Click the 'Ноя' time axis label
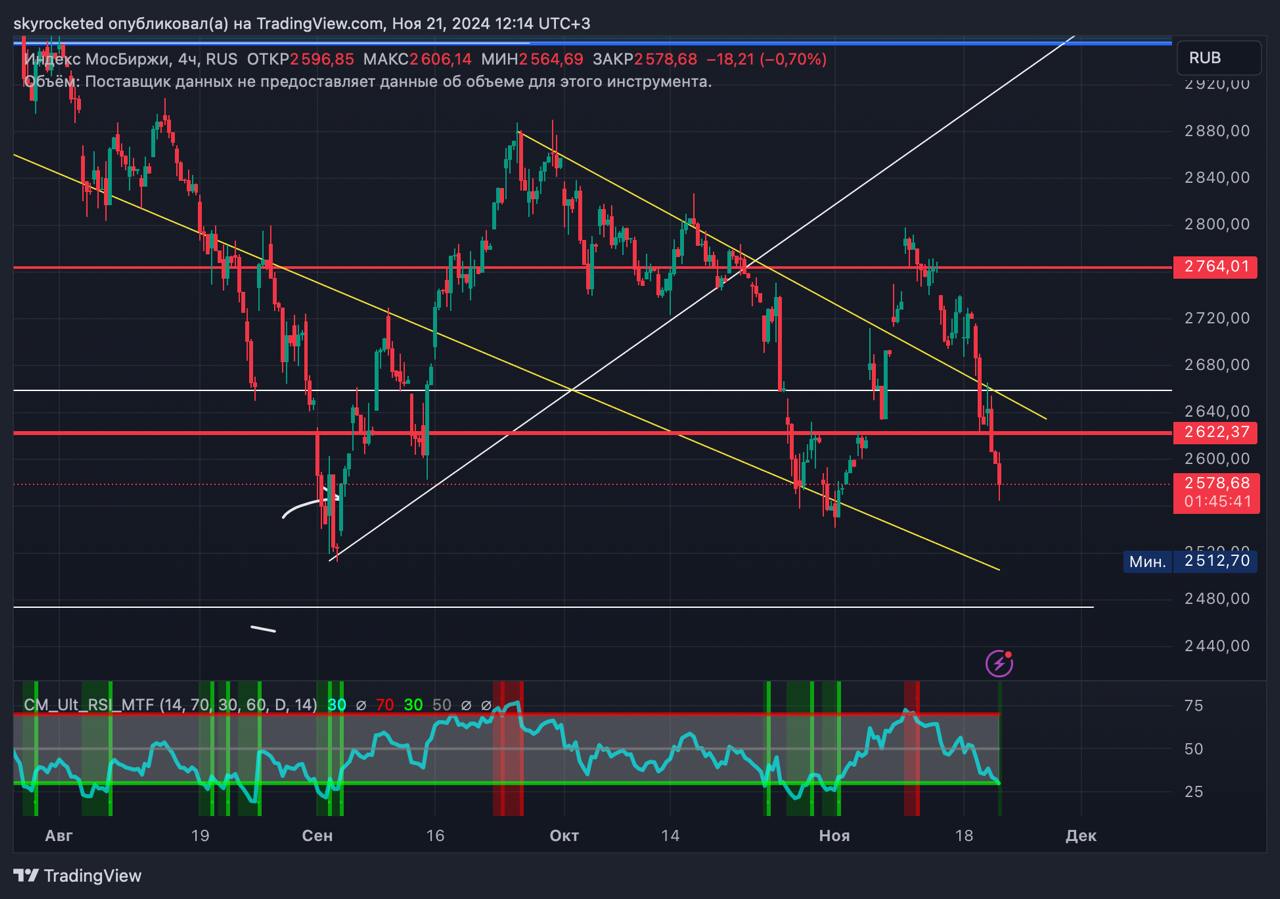Viewport: 1280px width, 899px height. (x=834, y=835)
